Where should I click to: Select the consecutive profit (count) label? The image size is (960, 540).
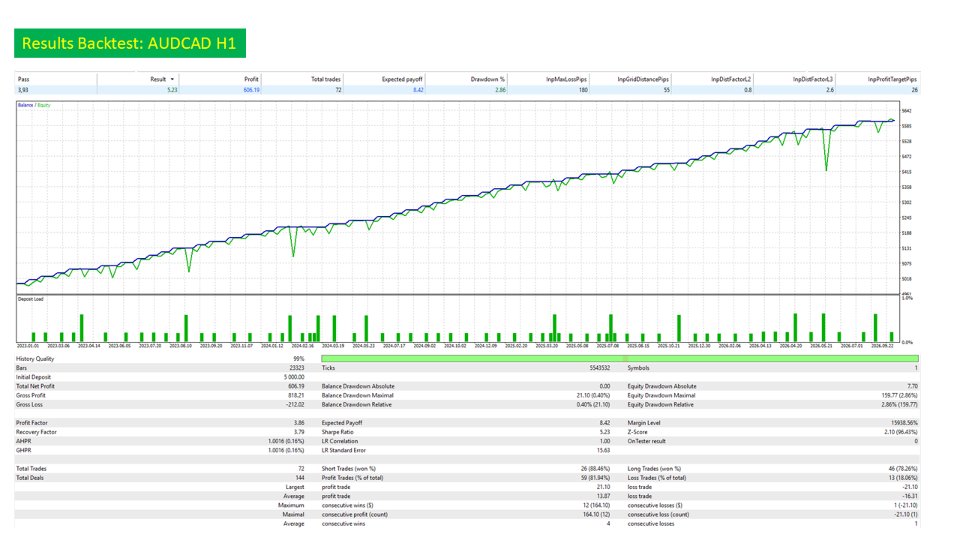pos(355,515)
